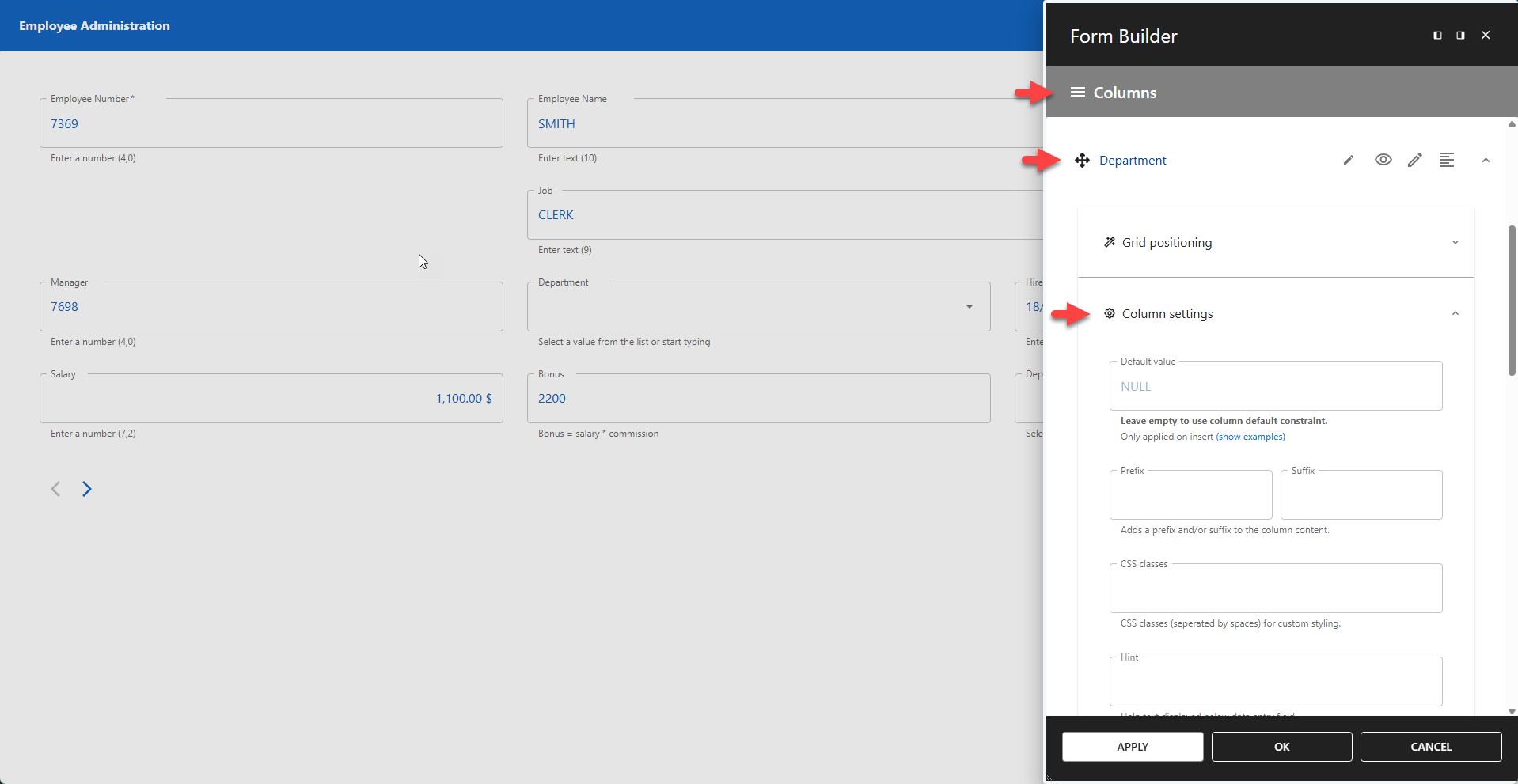Click the Grid positioning crosshair icon
The width and height of the screenshot is (1518, 784).
pyautogui.click(x=1110, y=242)
